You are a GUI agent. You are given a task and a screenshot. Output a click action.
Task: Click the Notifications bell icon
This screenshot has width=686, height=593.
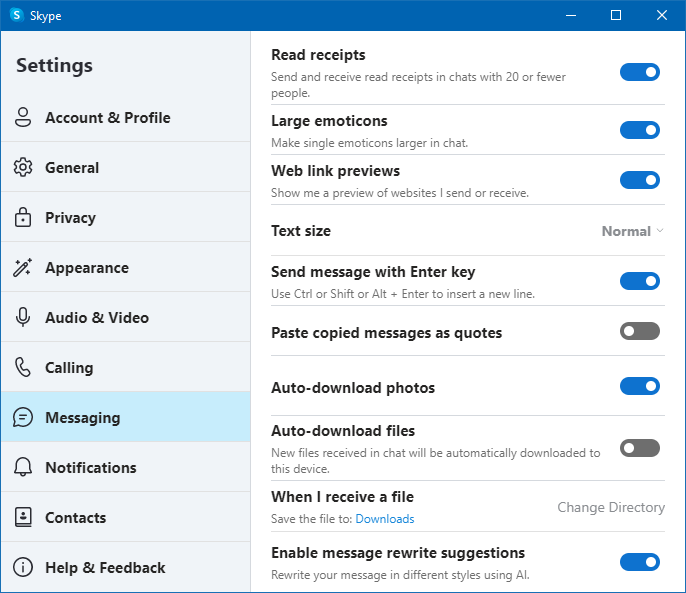[23, 467]
